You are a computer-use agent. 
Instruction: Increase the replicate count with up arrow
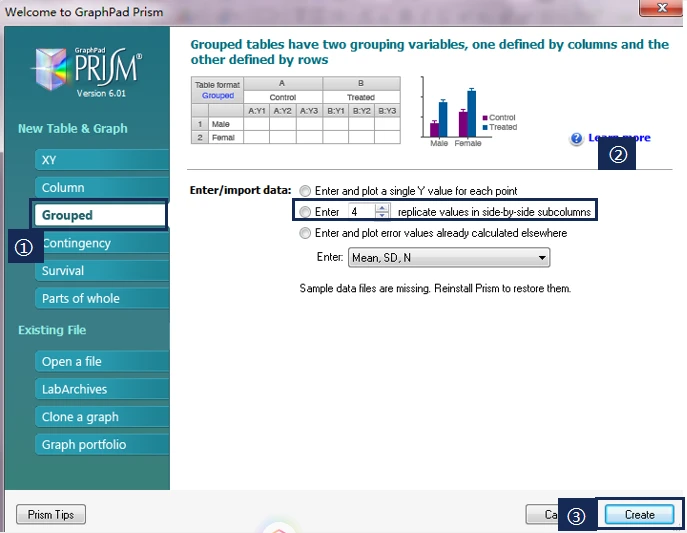382,208
